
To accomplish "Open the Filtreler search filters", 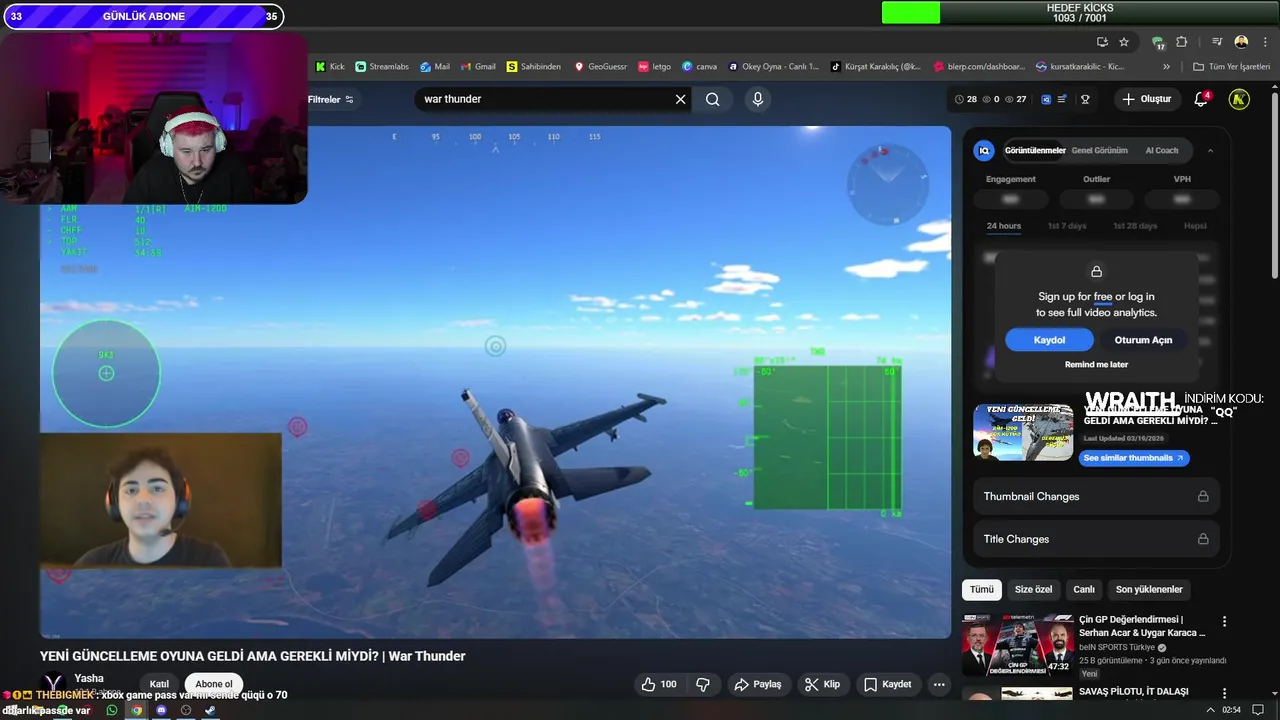I will (331, 99).
